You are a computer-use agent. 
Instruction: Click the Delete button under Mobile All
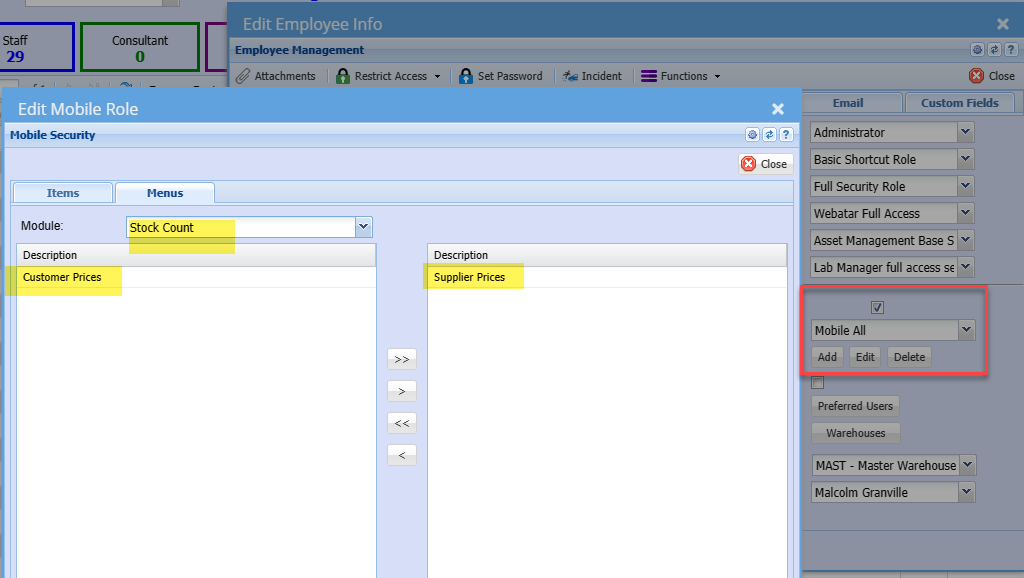click(x=909, y=357)
